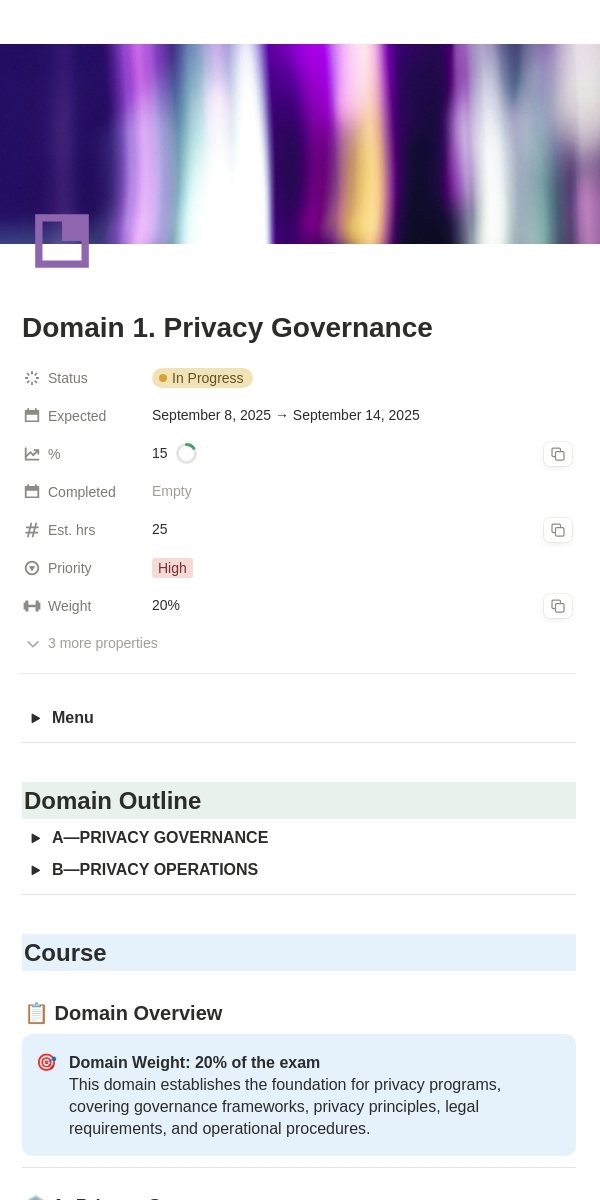600x1200 pixels.
Task: Change the High priority tag
Action: pyautogui.click(x=172, y=568)
